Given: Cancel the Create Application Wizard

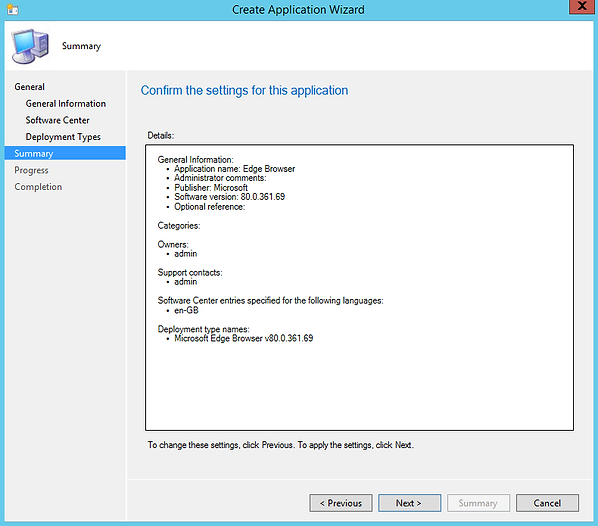Looking at the screenshot, I should 547,503.
